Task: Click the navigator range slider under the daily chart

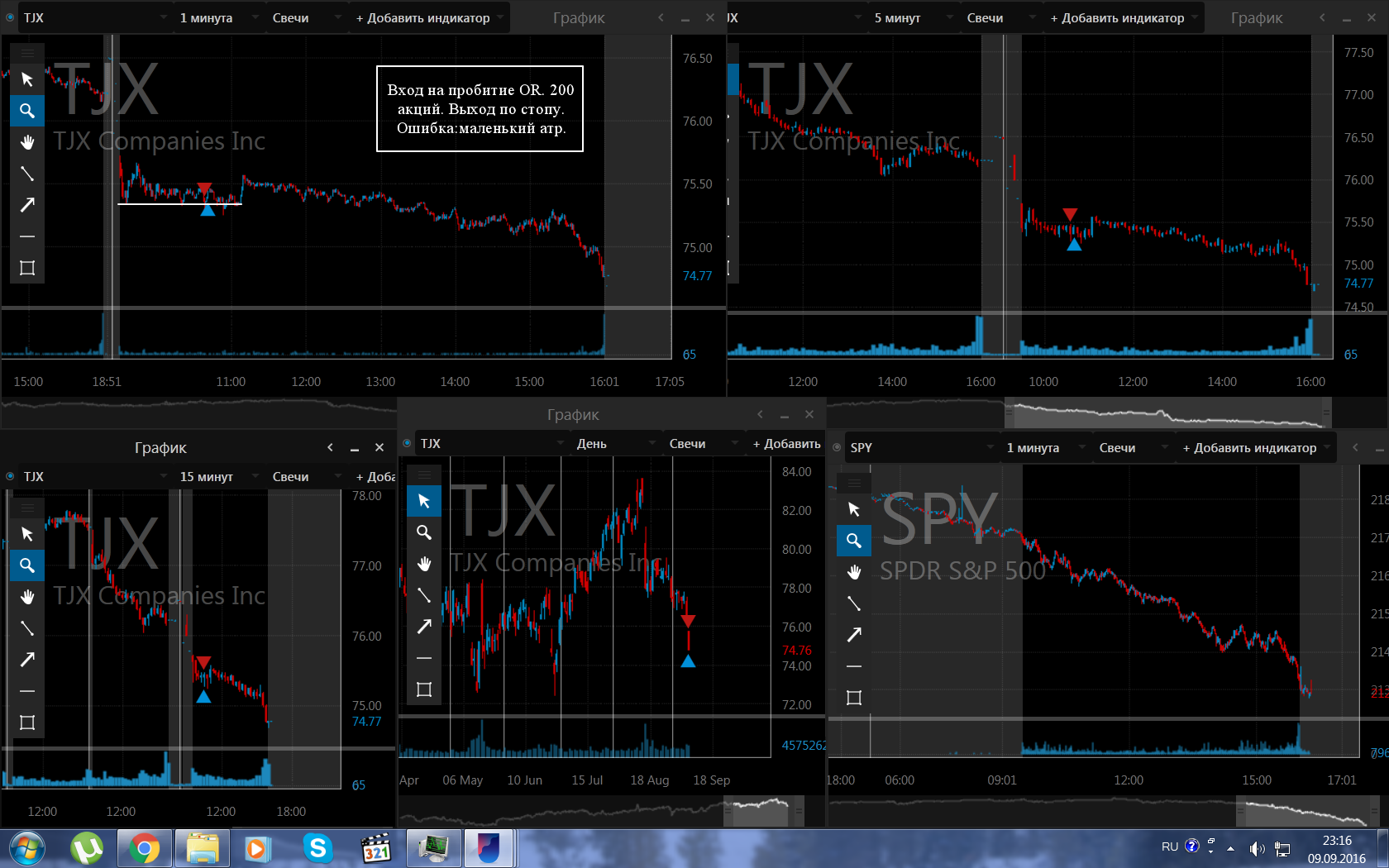Action: click(x=763, y=810)
